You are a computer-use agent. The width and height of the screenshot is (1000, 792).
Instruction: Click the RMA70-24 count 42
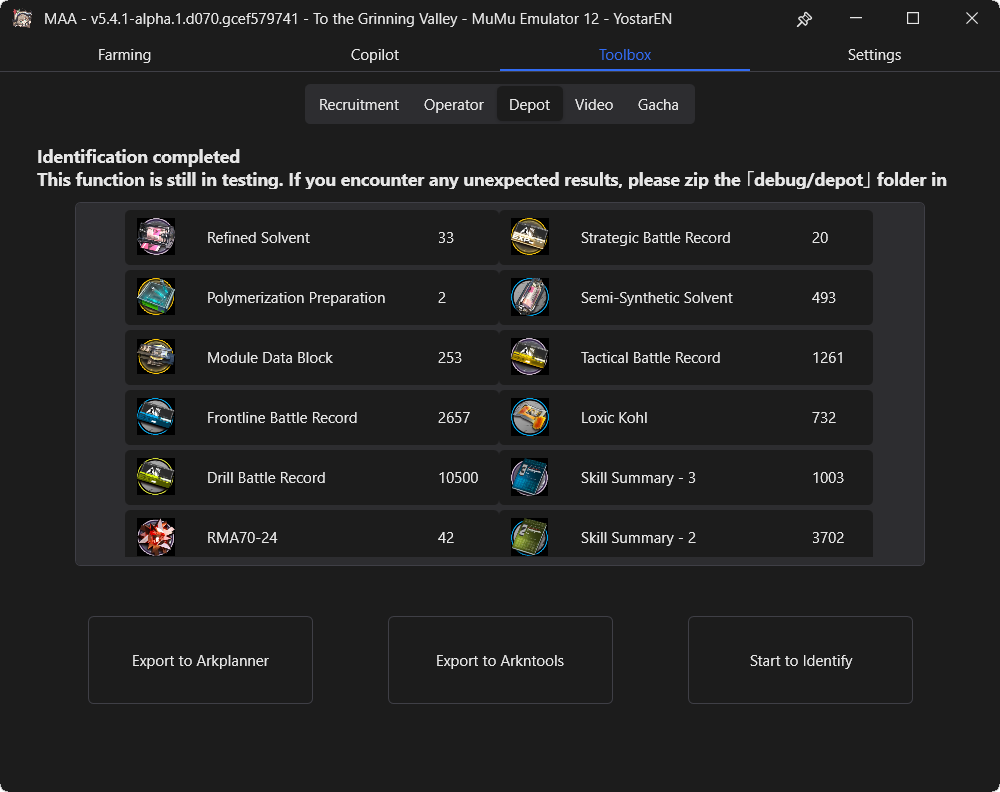446,538
